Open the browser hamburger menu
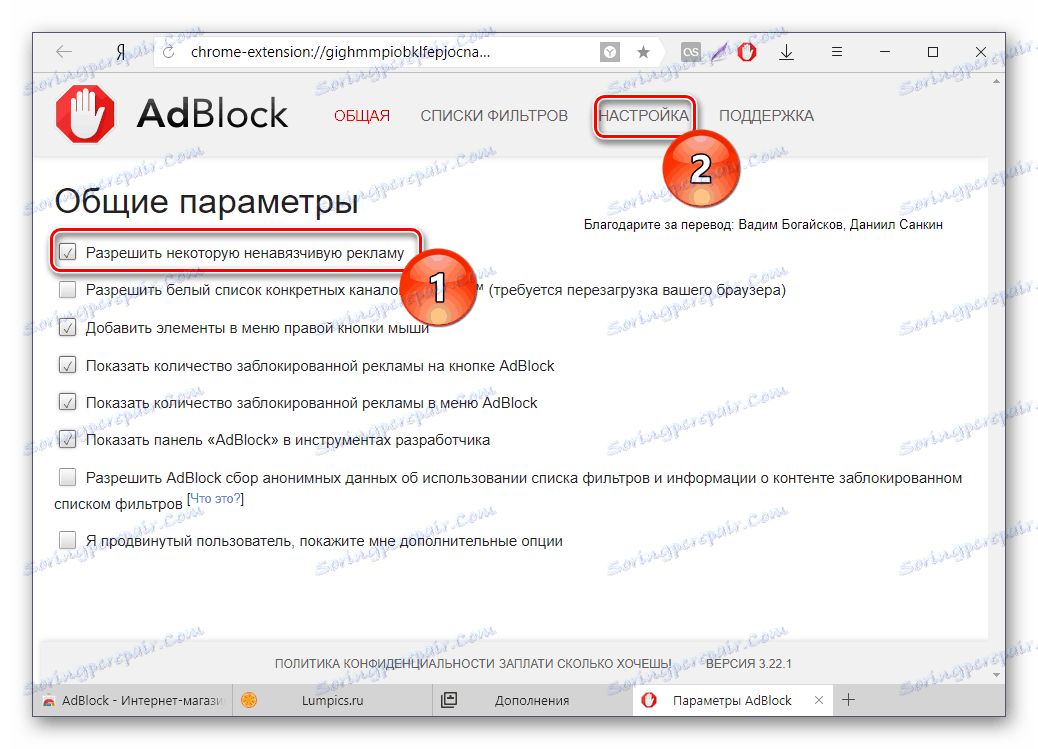 point(837,52)
